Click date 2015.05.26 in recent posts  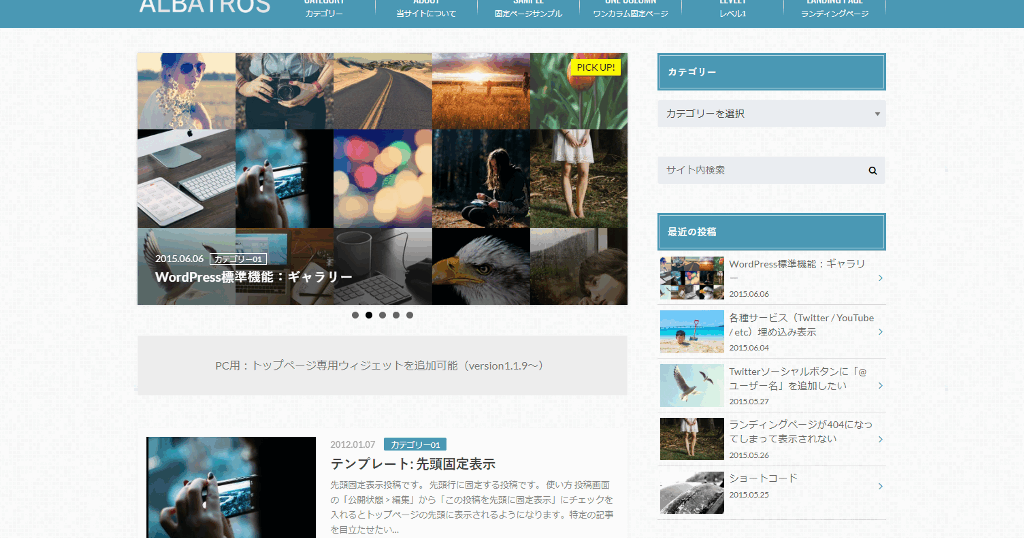749,455
